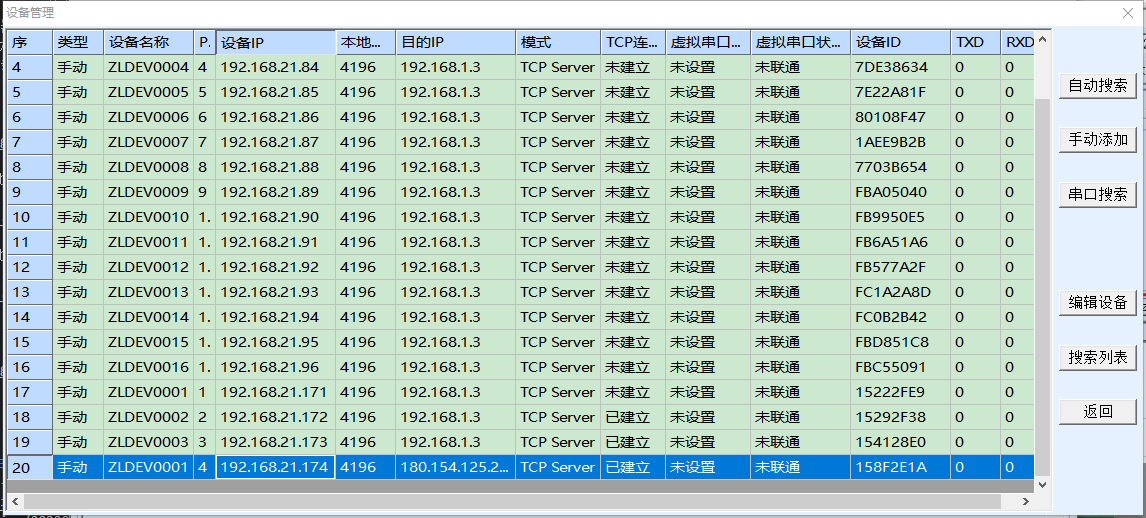Select device ID FC0B2B42
This screenshot has width=1146, height=518.
coord(900,317)
